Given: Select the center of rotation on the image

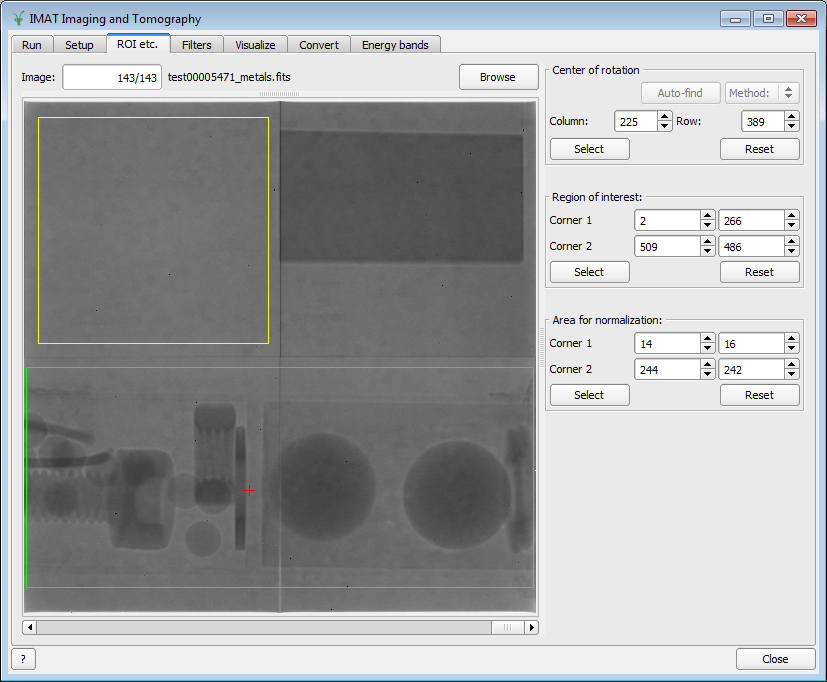Looking at the screenshot, I should [x=589, y=148].
